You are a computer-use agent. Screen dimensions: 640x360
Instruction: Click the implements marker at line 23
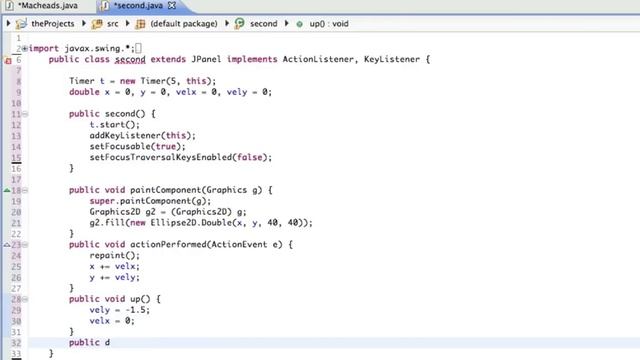7,245
